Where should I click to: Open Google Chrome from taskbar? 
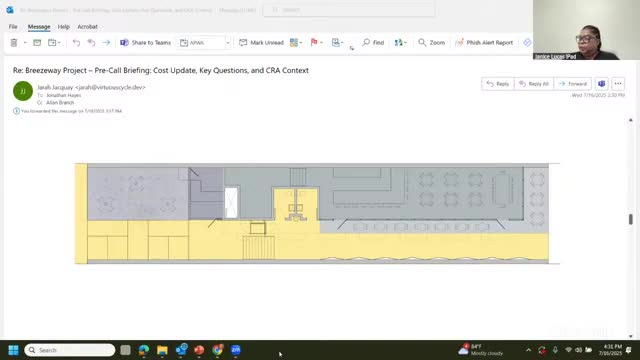(x=218, y=350)
